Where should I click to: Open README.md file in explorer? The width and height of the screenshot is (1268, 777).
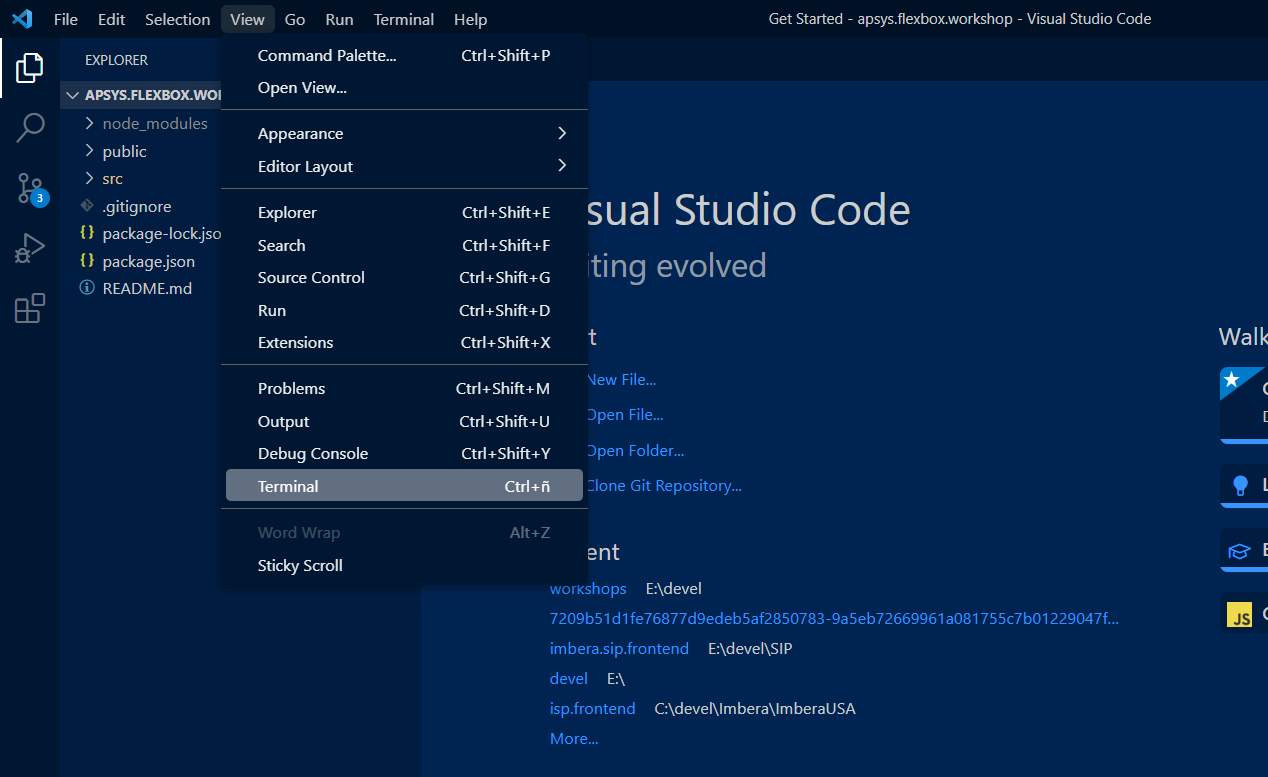(x=146, y=288)
